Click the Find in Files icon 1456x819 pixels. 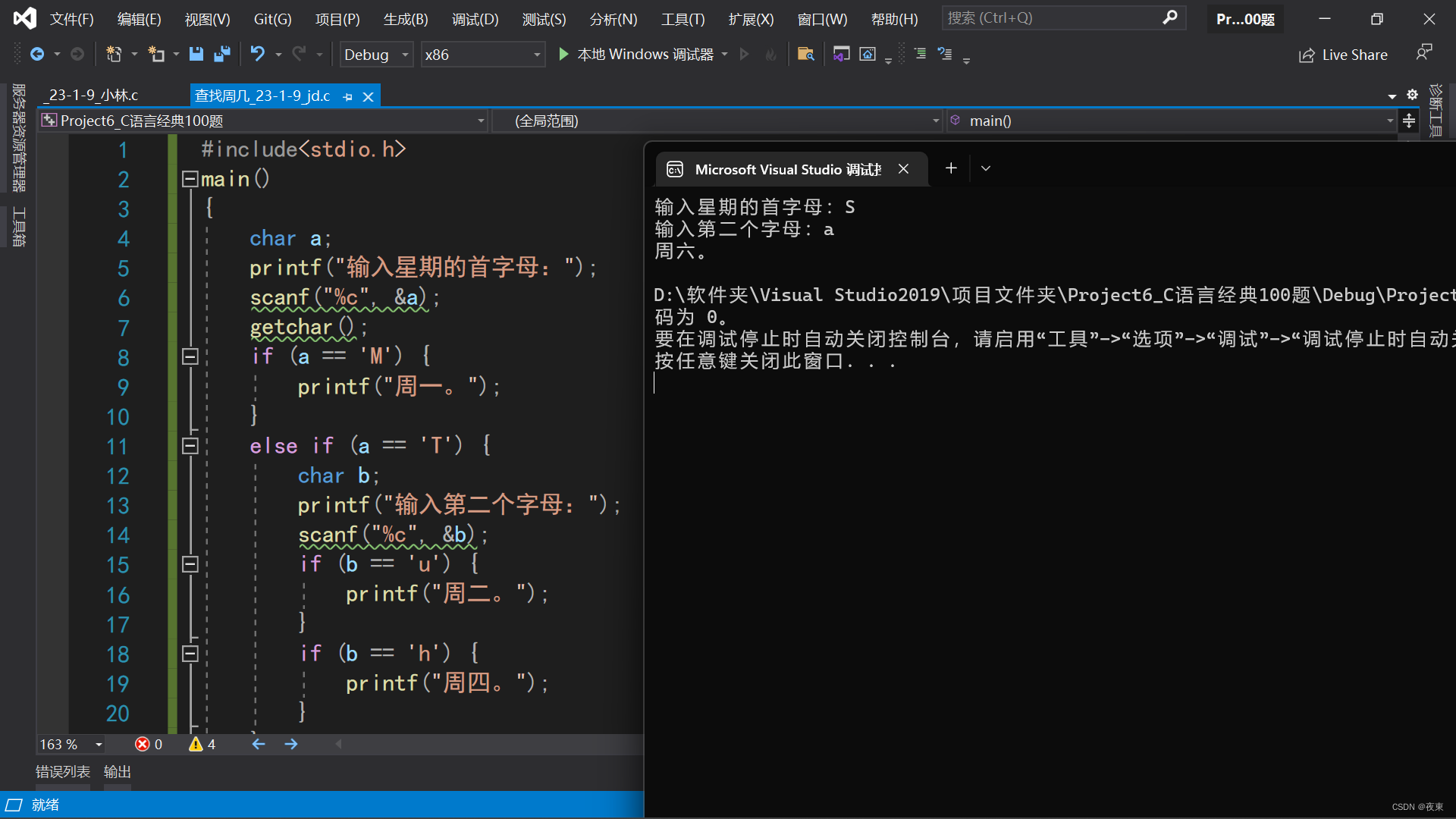coord(805,54)
